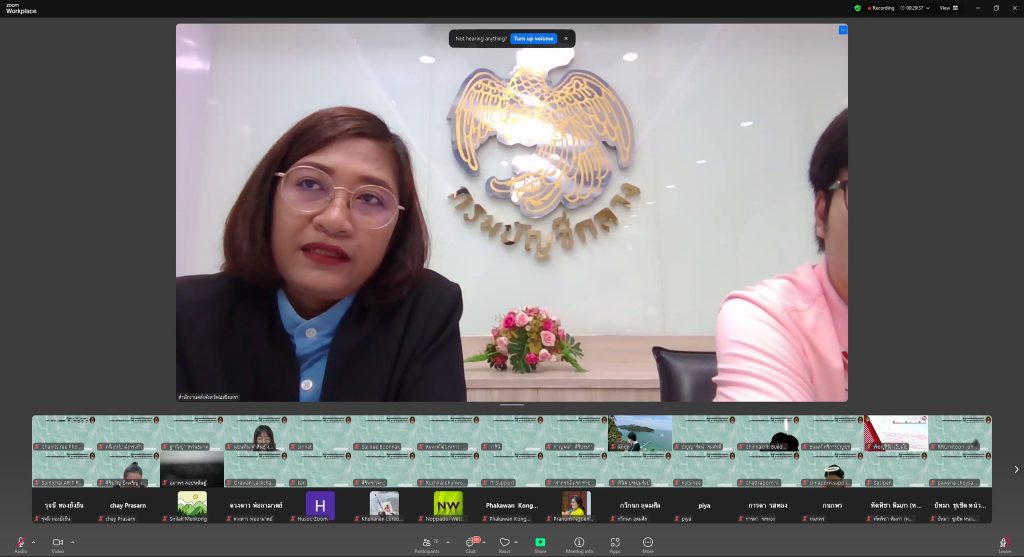Dismiss the Not hearing anything notification
This screenshot has width=1024, height=557.
click(566, 39)
